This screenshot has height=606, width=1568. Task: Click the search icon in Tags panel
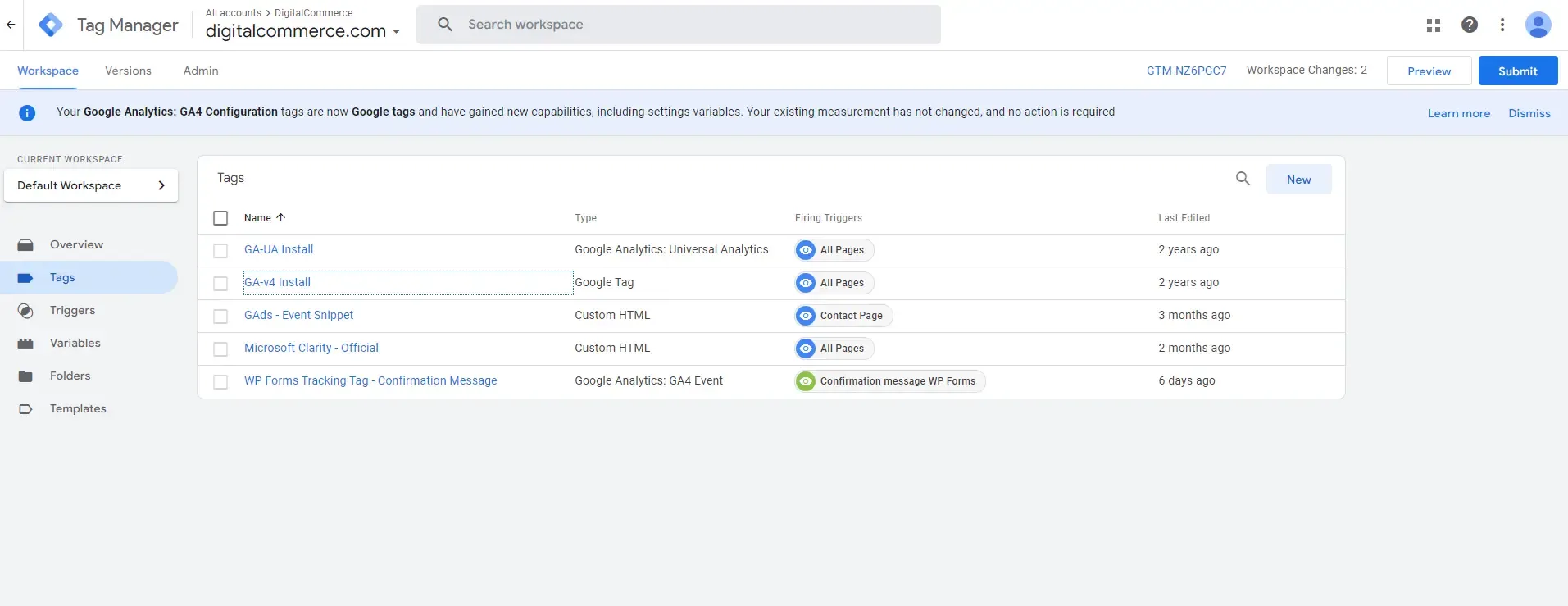tap(1243, 179)
